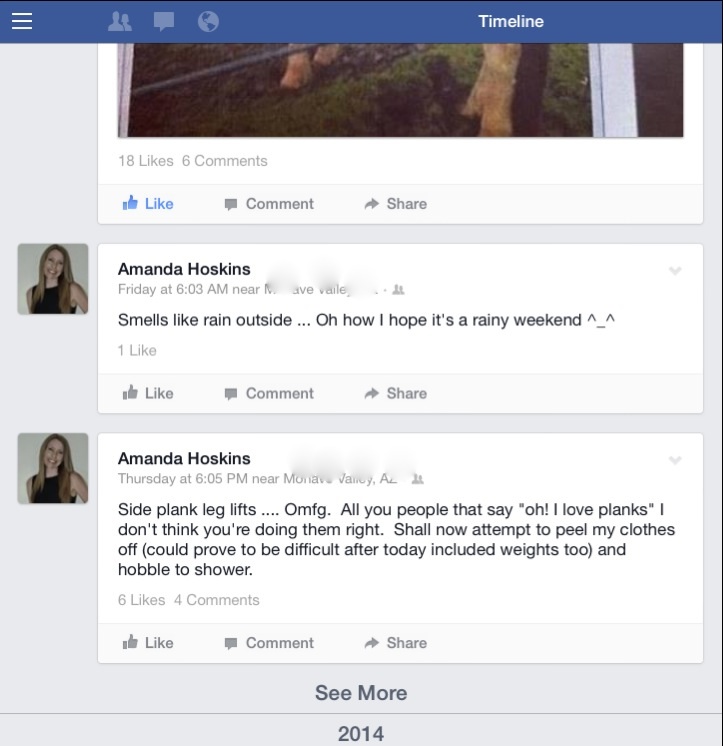The height and width of the screenshot is (746, 723).
Task: Comment on the side plank post
Action: (x=269, y=643)
